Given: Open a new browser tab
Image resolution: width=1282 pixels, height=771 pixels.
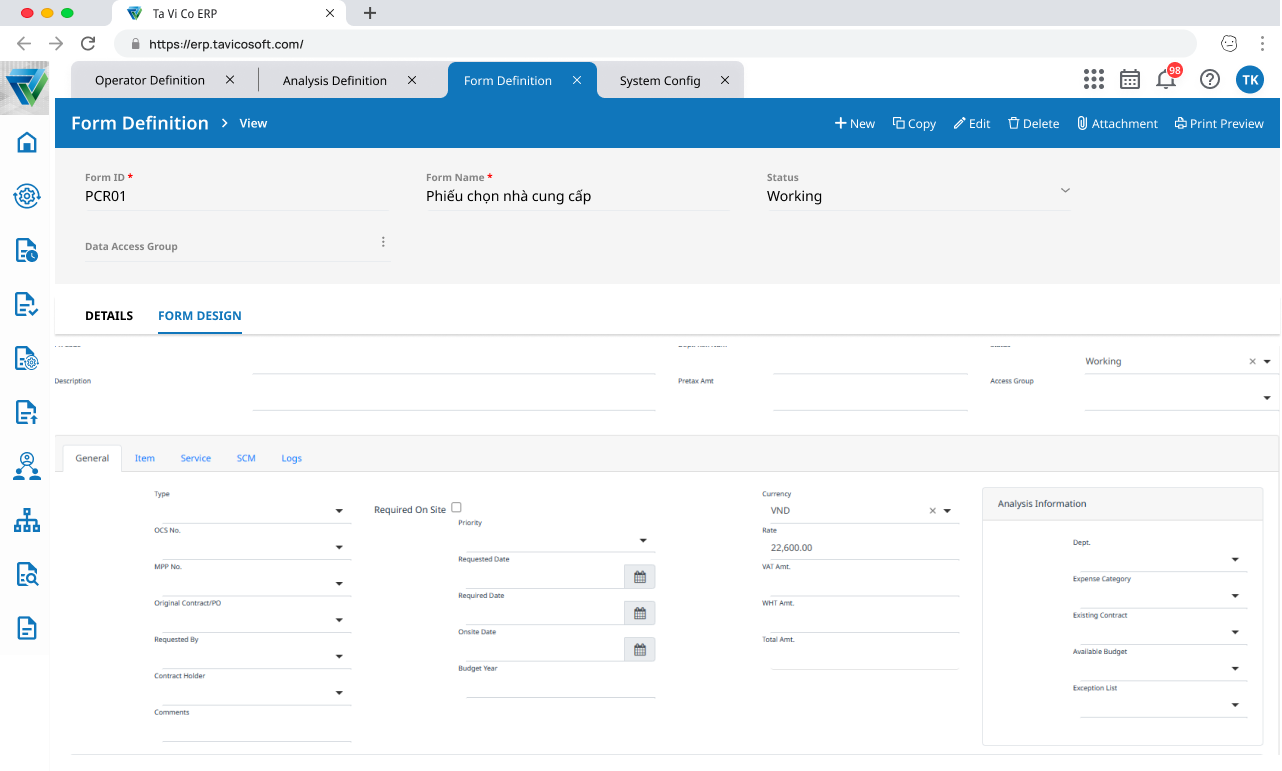Looking at the screenshot, I should pyautogui.click(x=370, y=13).
